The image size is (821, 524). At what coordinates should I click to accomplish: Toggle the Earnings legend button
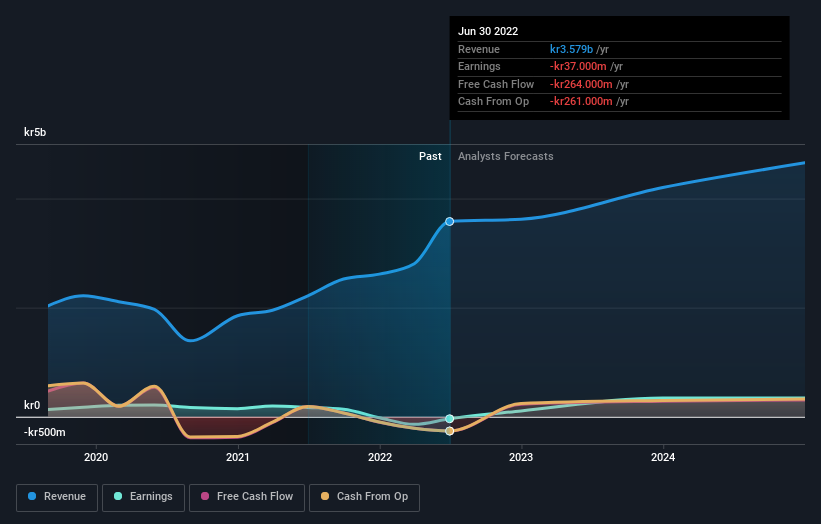143,497
